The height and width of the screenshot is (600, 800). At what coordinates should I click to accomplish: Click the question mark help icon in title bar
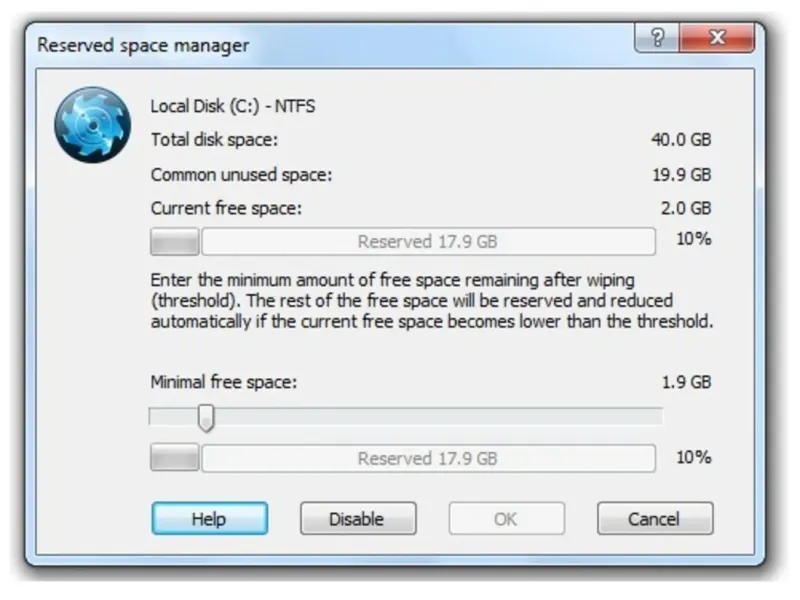tap(657, 38)
